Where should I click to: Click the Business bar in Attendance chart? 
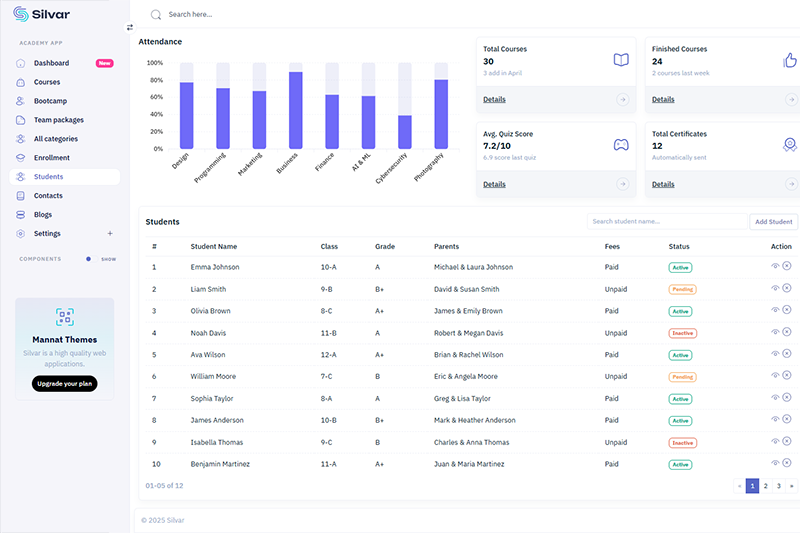296,110
